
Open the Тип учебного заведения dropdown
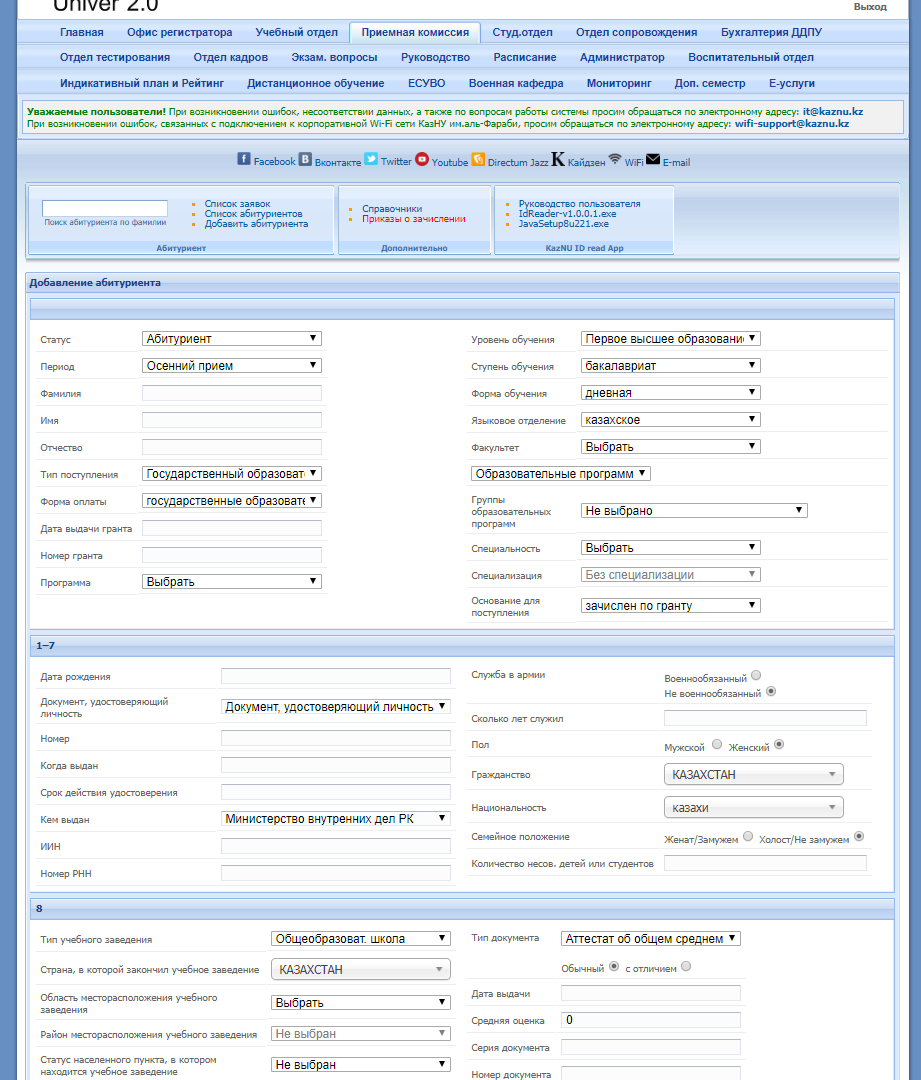(361, 938)
